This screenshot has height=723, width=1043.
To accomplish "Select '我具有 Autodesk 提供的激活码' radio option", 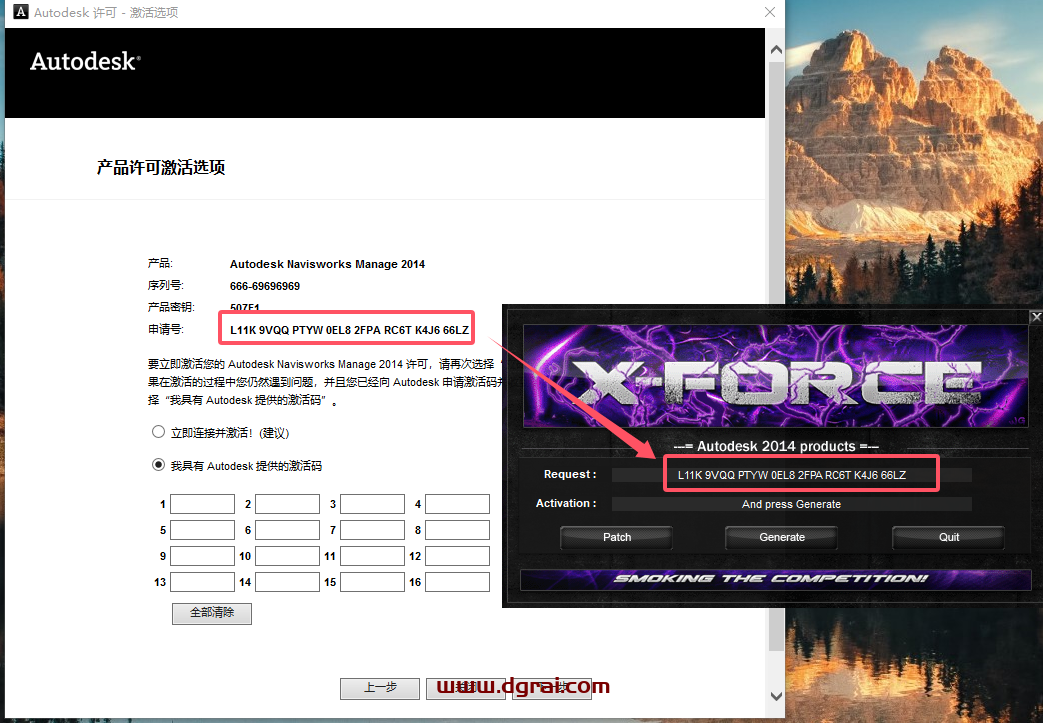I will [158, 464].
